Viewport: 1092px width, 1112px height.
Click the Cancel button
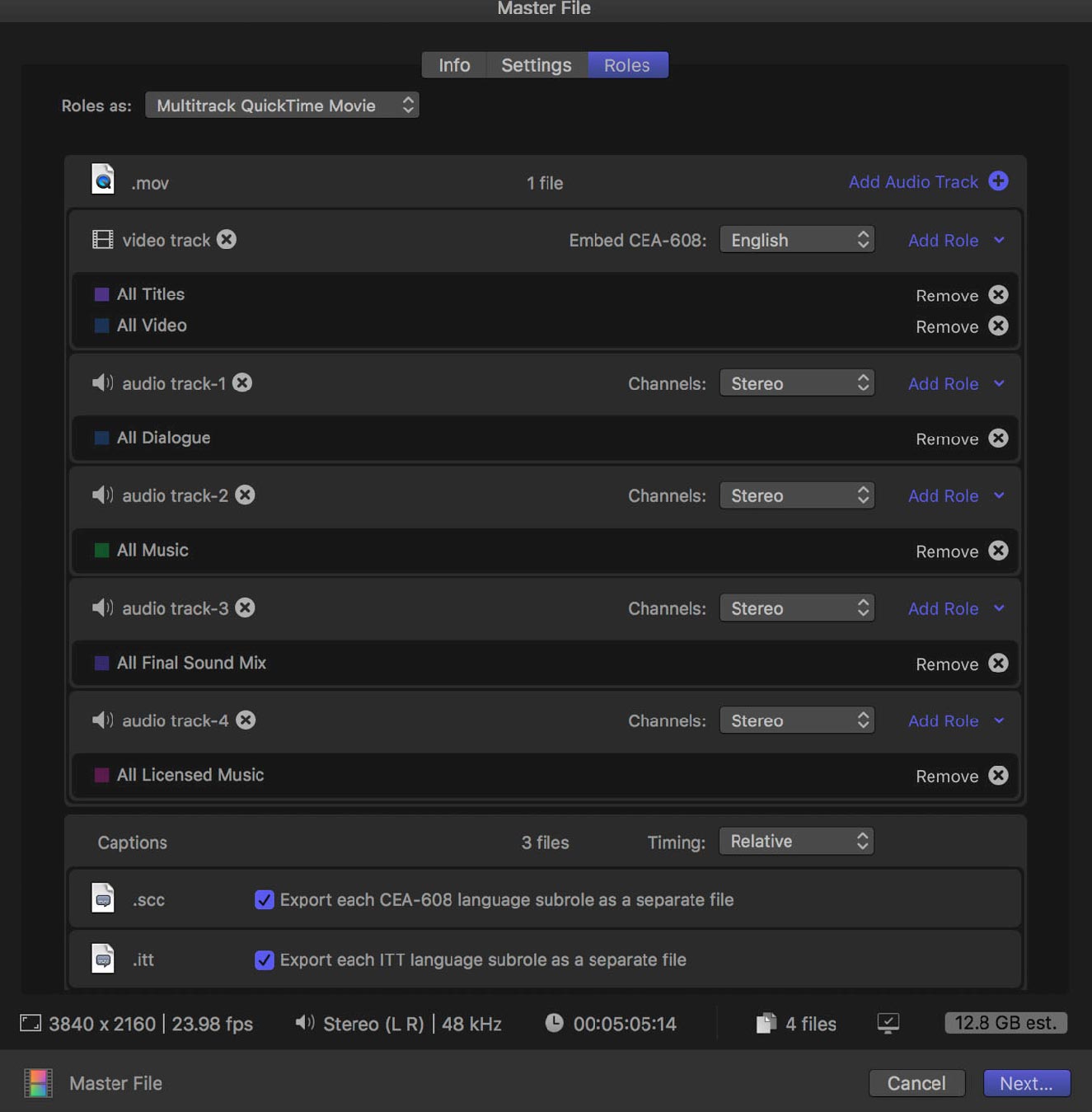pyautogui.click(x=916, y=1083)
